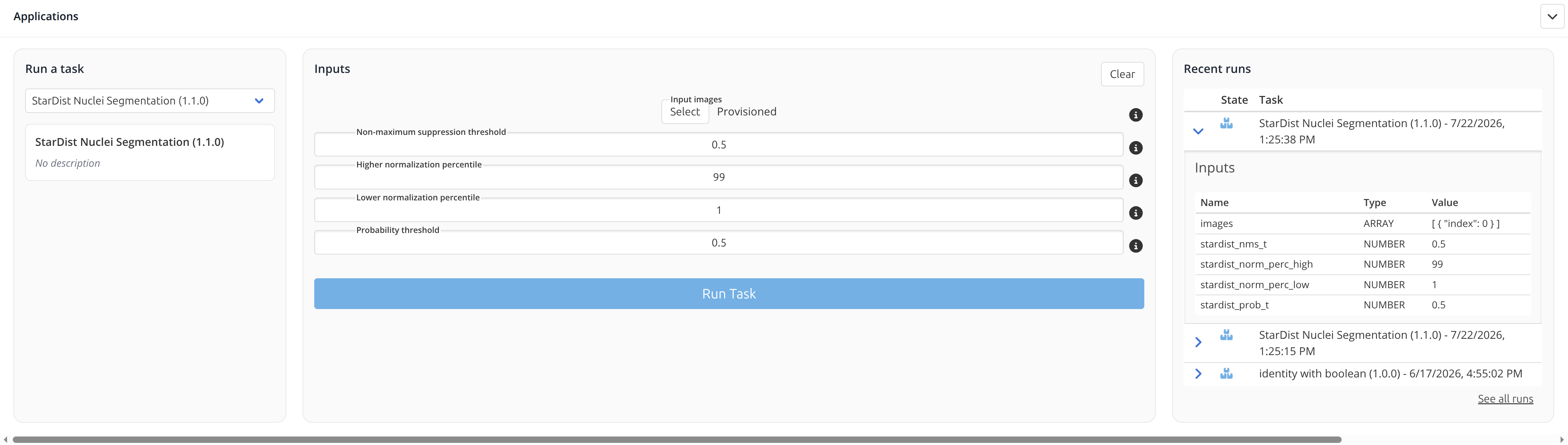Open See all runs link
Image resolution: width=1568 pixels, height=445 pixels.
(1505, 399)
